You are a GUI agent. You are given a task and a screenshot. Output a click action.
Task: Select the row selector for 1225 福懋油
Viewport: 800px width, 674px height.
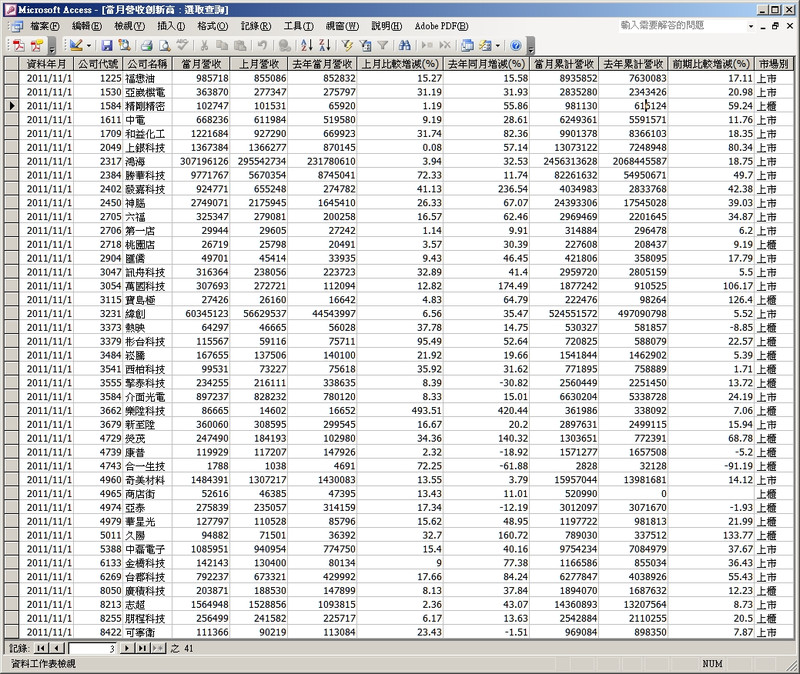point(12,78)
